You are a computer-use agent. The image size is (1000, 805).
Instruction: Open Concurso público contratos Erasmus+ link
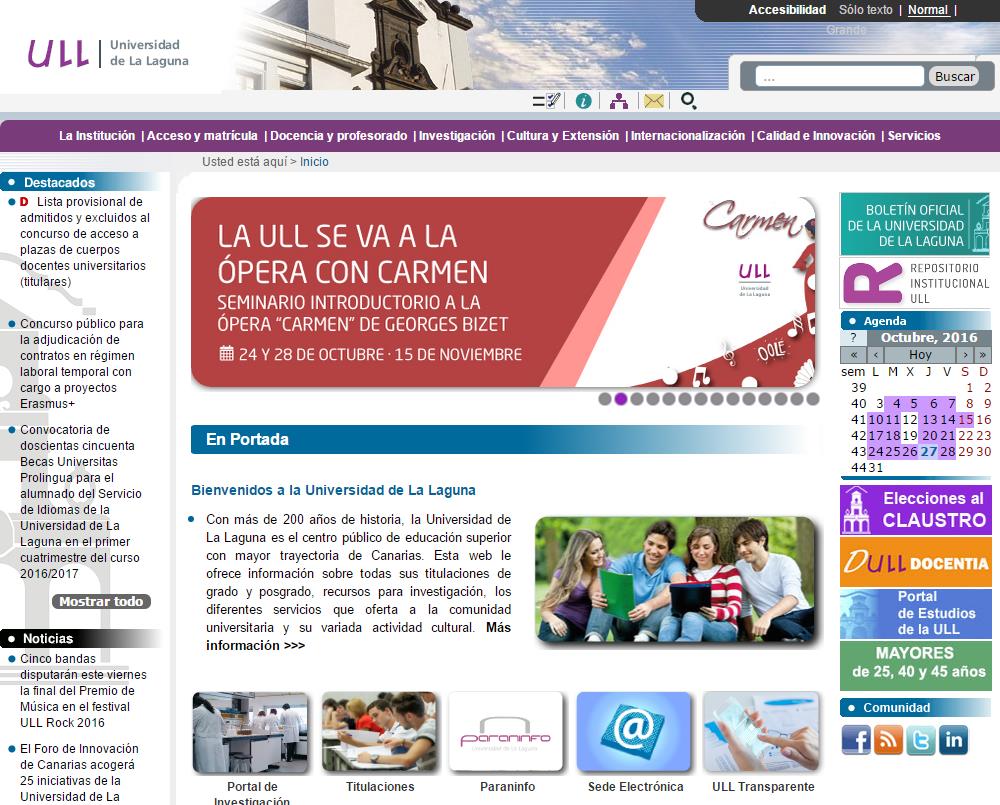(82, 364)
